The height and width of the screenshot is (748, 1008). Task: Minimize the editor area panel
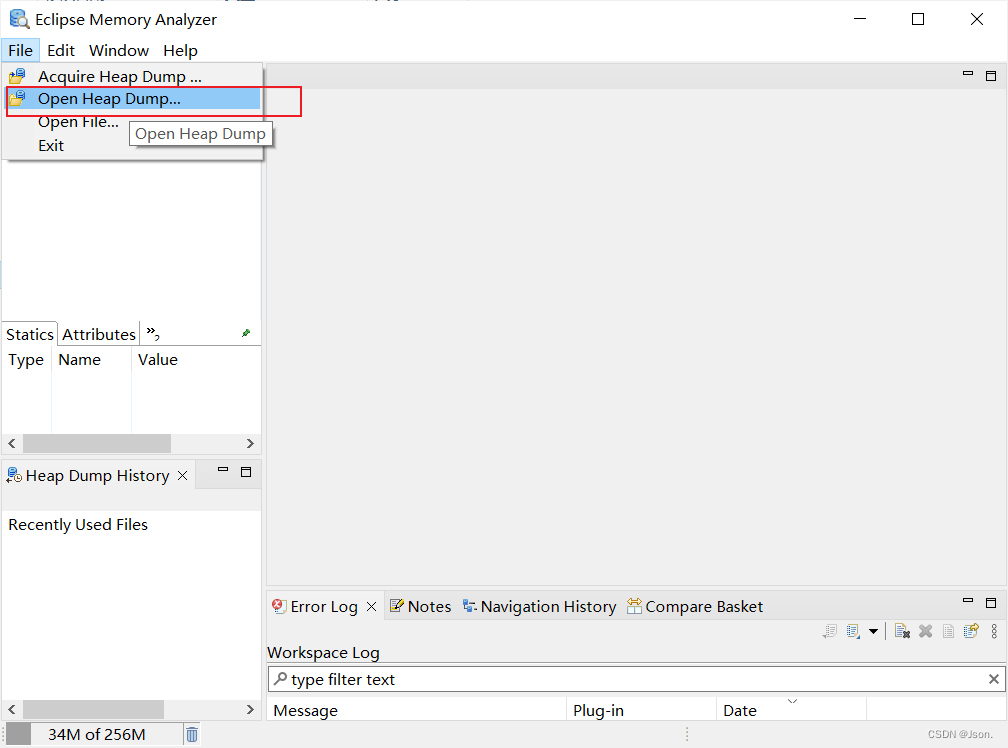coord(968,73)
